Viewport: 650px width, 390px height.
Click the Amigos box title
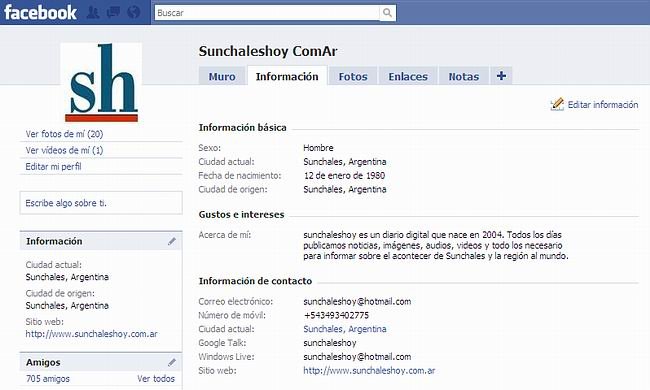click(43, 362)
